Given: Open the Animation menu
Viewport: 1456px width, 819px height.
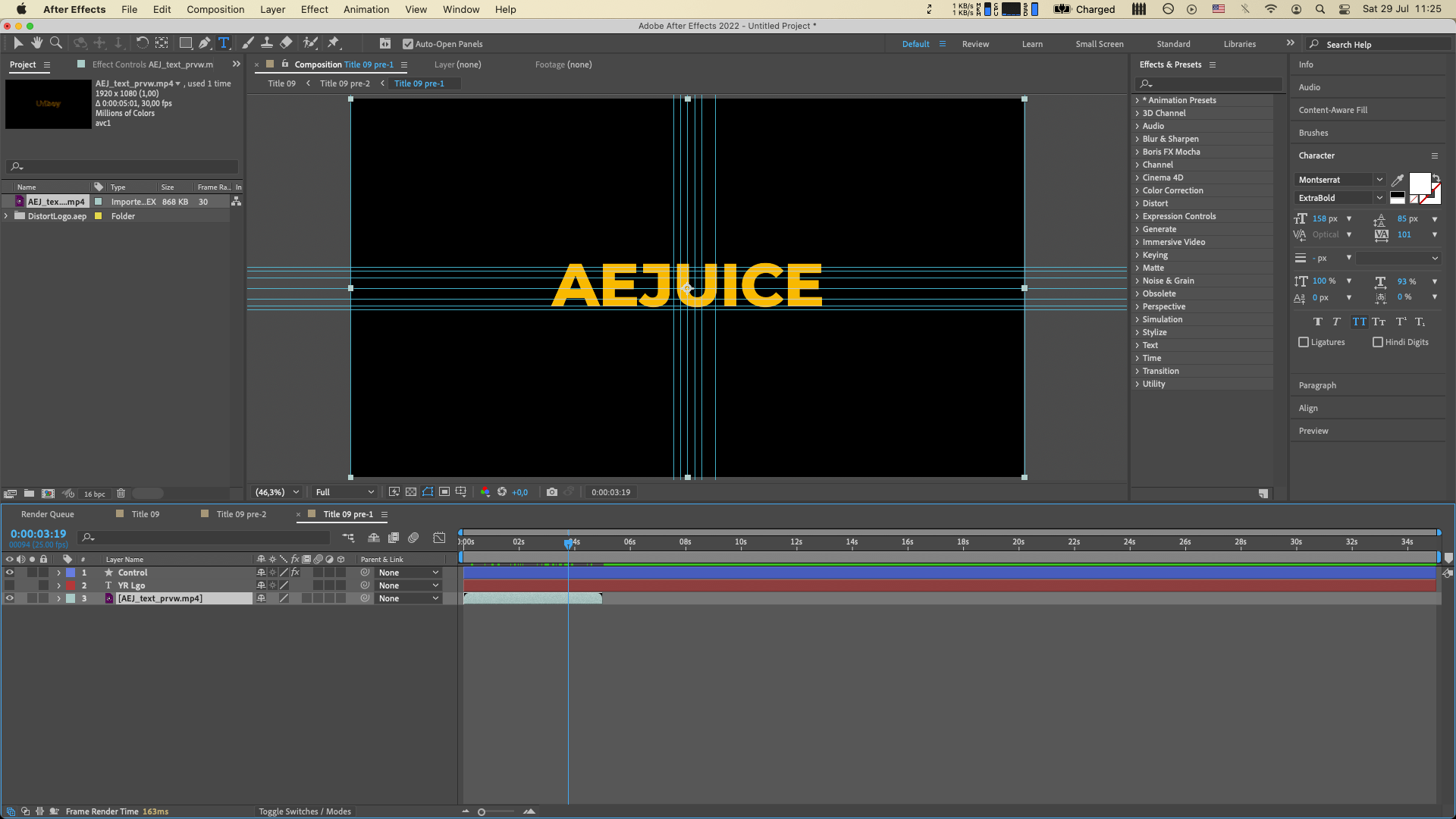Looking at the screenshot, I should point(366,9).
